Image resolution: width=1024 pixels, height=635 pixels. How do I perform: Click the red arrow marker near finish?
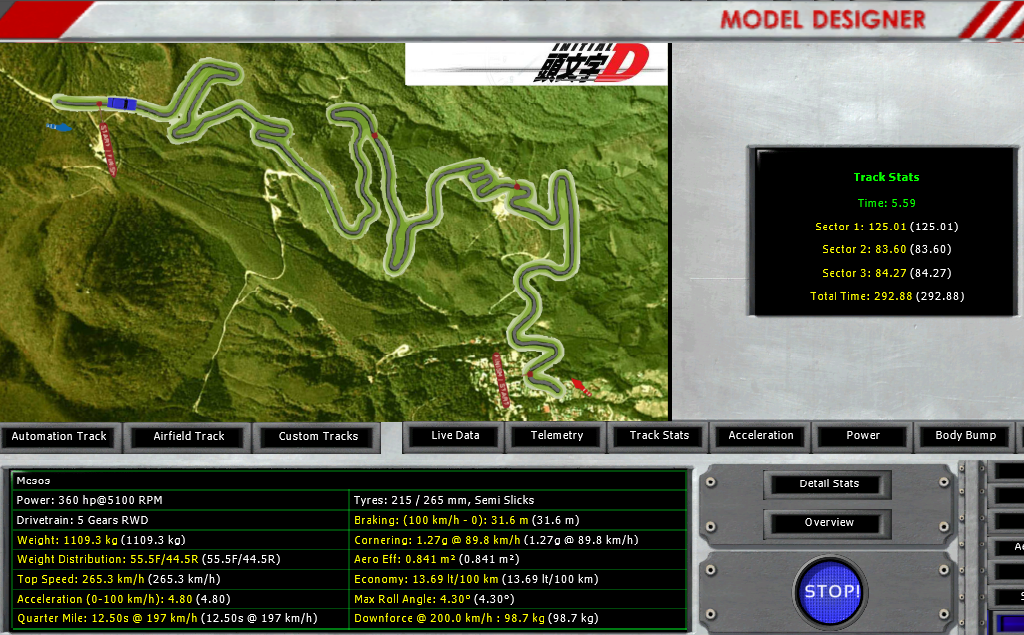(581, 387)
